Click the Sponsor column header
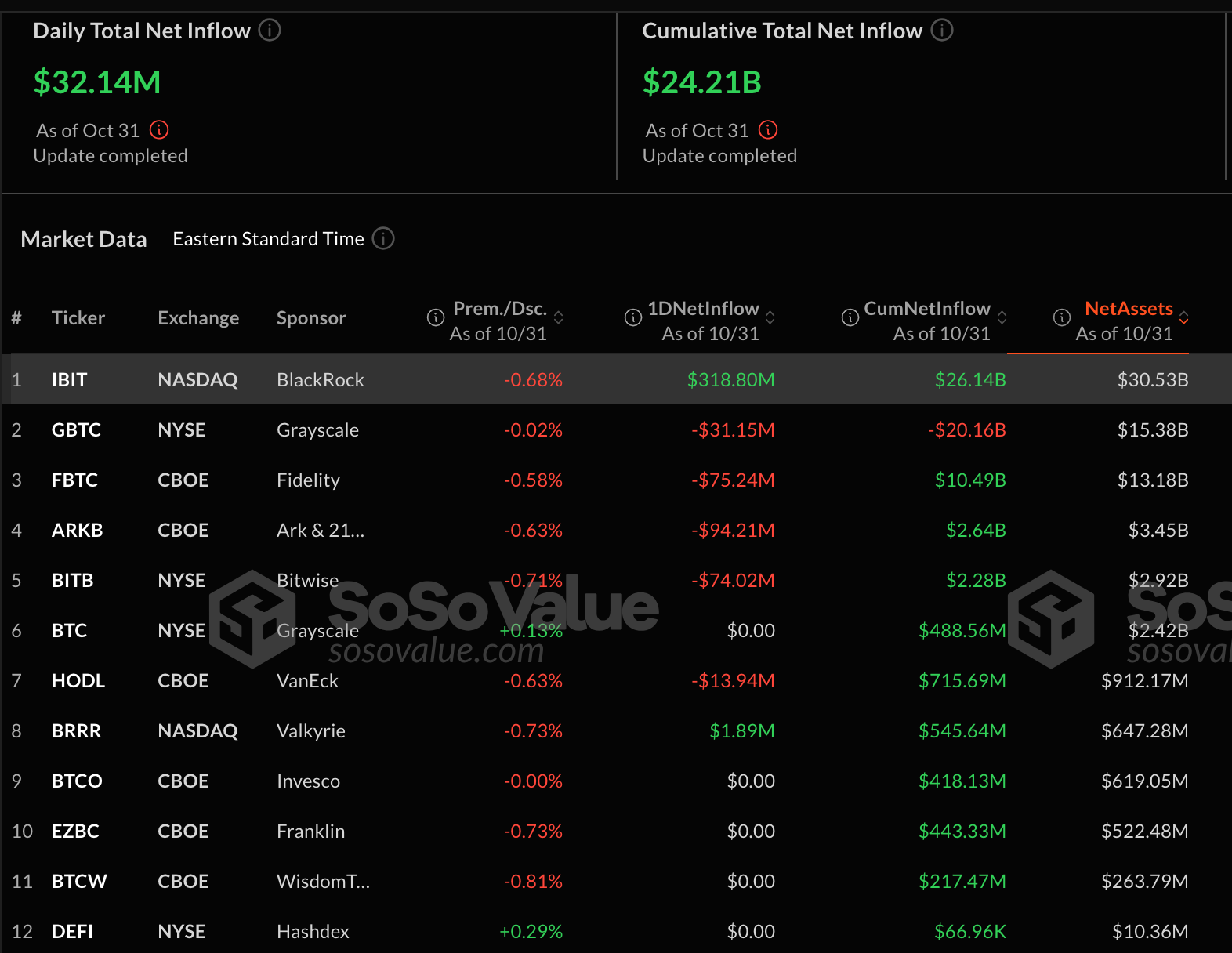Image resolution: width=1232 pixels, height=953 pixels. pyautogui.click(x=311, y=317)
